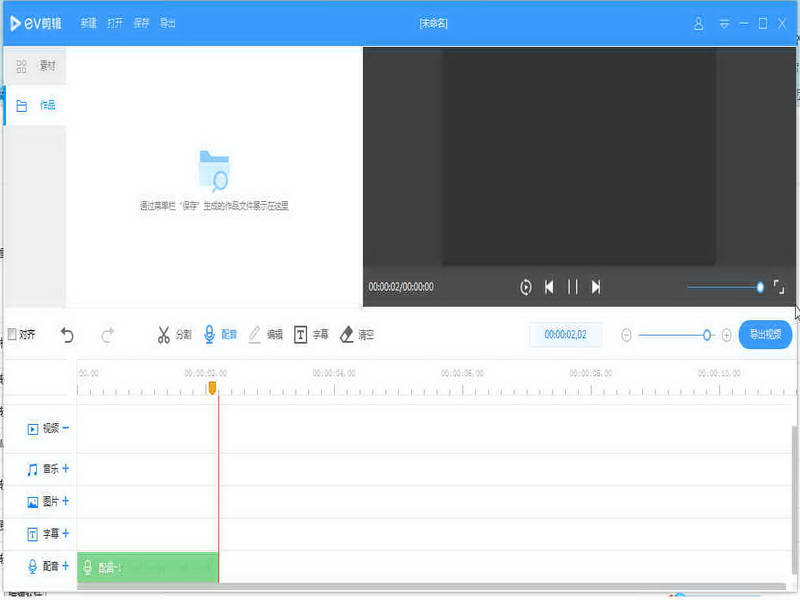
Task: Select the 分割 scissors tool
Action: pyautogui.click(x=174, y=335)
